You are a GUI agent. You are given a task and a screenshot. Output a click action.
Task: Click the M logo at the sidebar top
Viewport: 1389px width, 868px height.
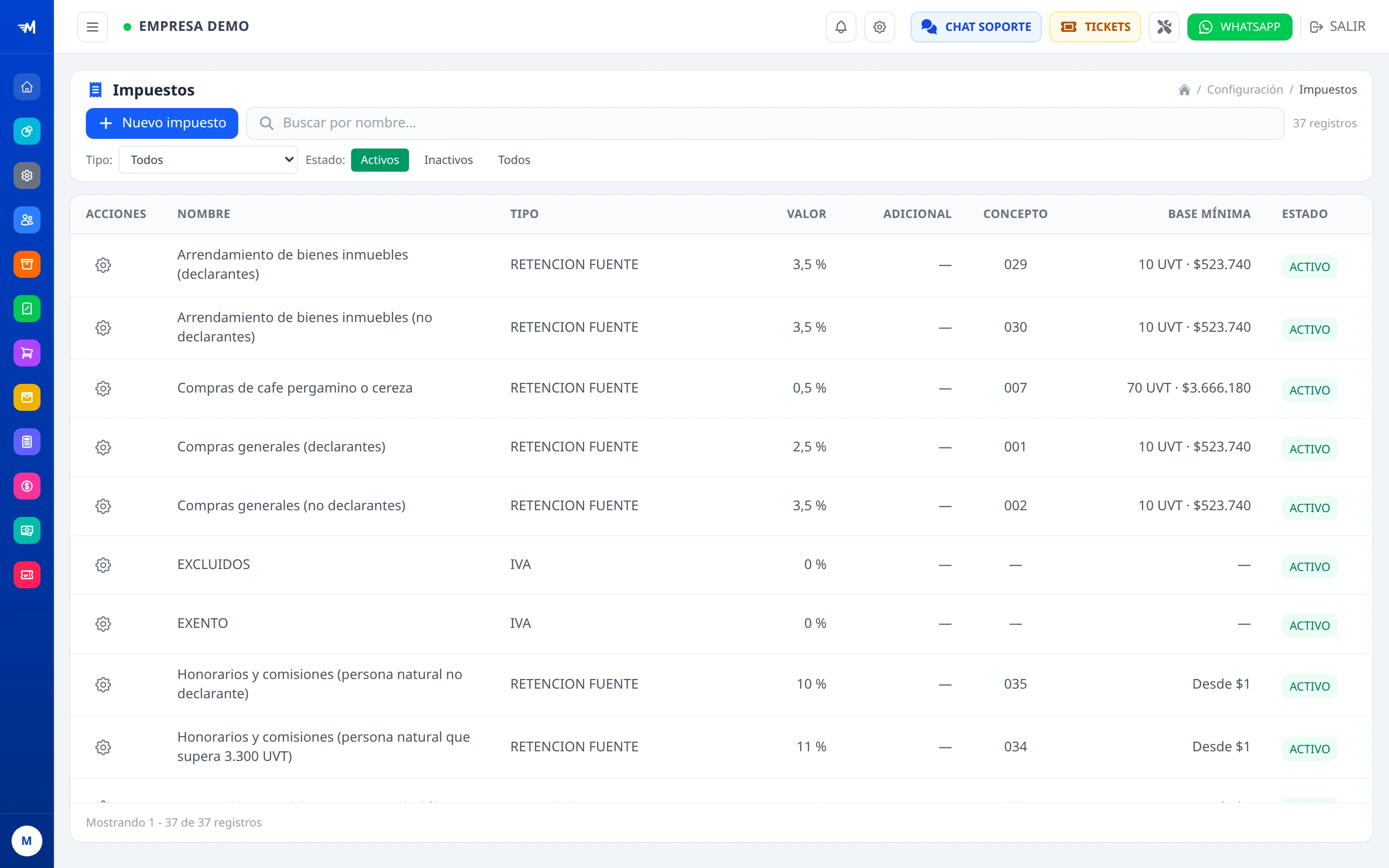[x=27, y=27]
